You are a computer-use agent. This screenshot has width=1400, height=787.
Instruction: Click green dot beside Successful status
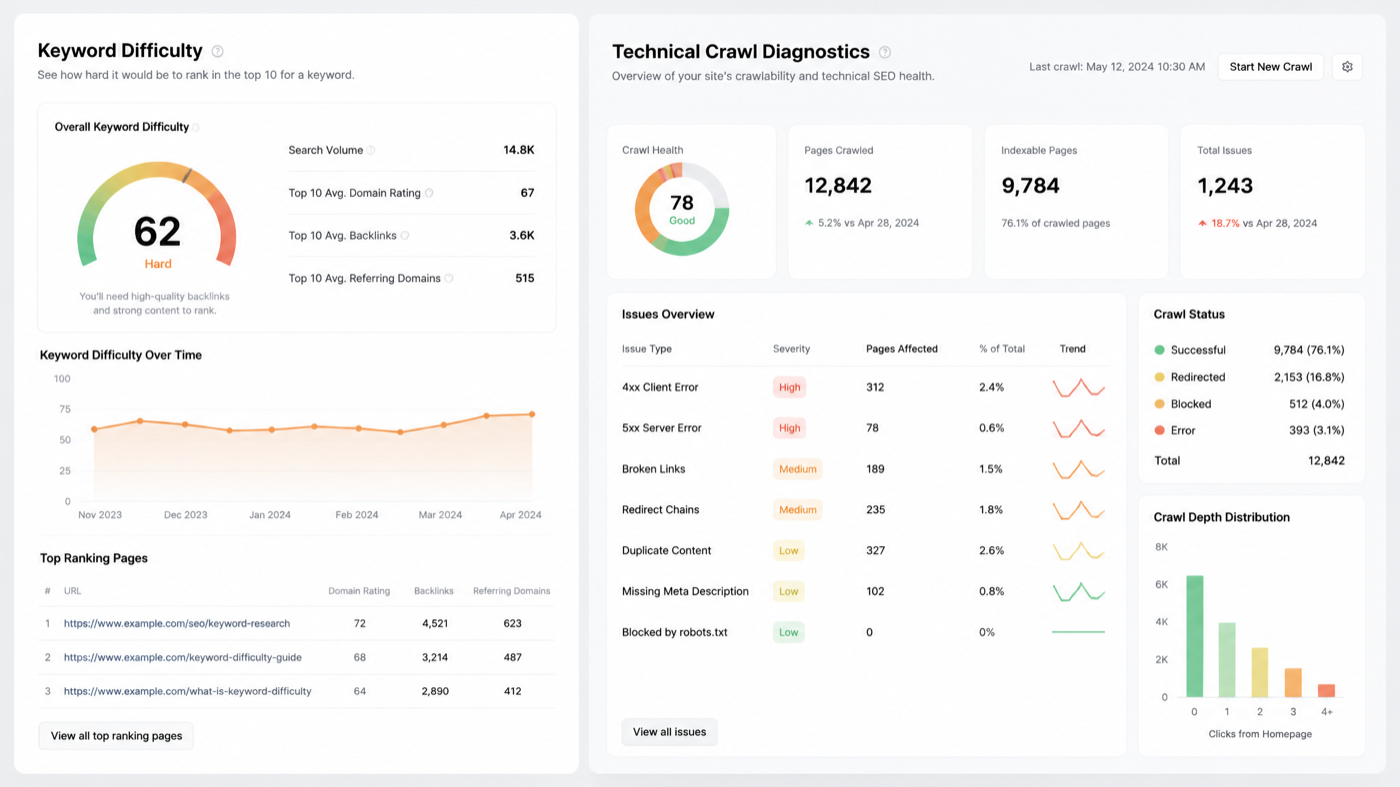(1159, 350)
